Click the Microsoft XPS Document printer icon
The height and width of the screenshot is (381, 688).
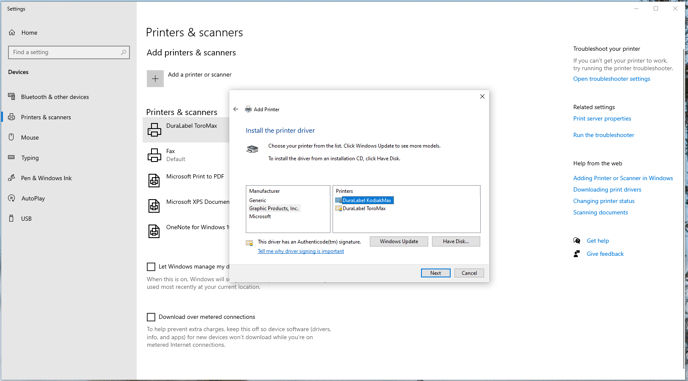pyautogui.click(x=154, y=206)
